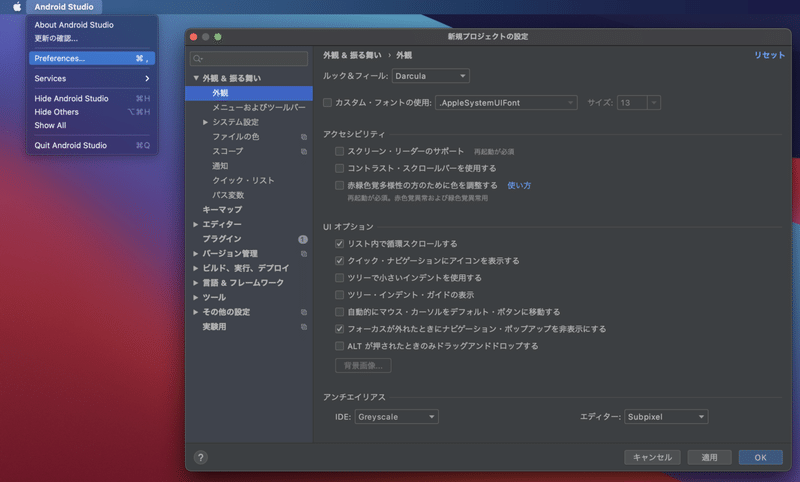Open the Apple menu
The height and width of the screenshot is (482, 800).
click(17, 7)
